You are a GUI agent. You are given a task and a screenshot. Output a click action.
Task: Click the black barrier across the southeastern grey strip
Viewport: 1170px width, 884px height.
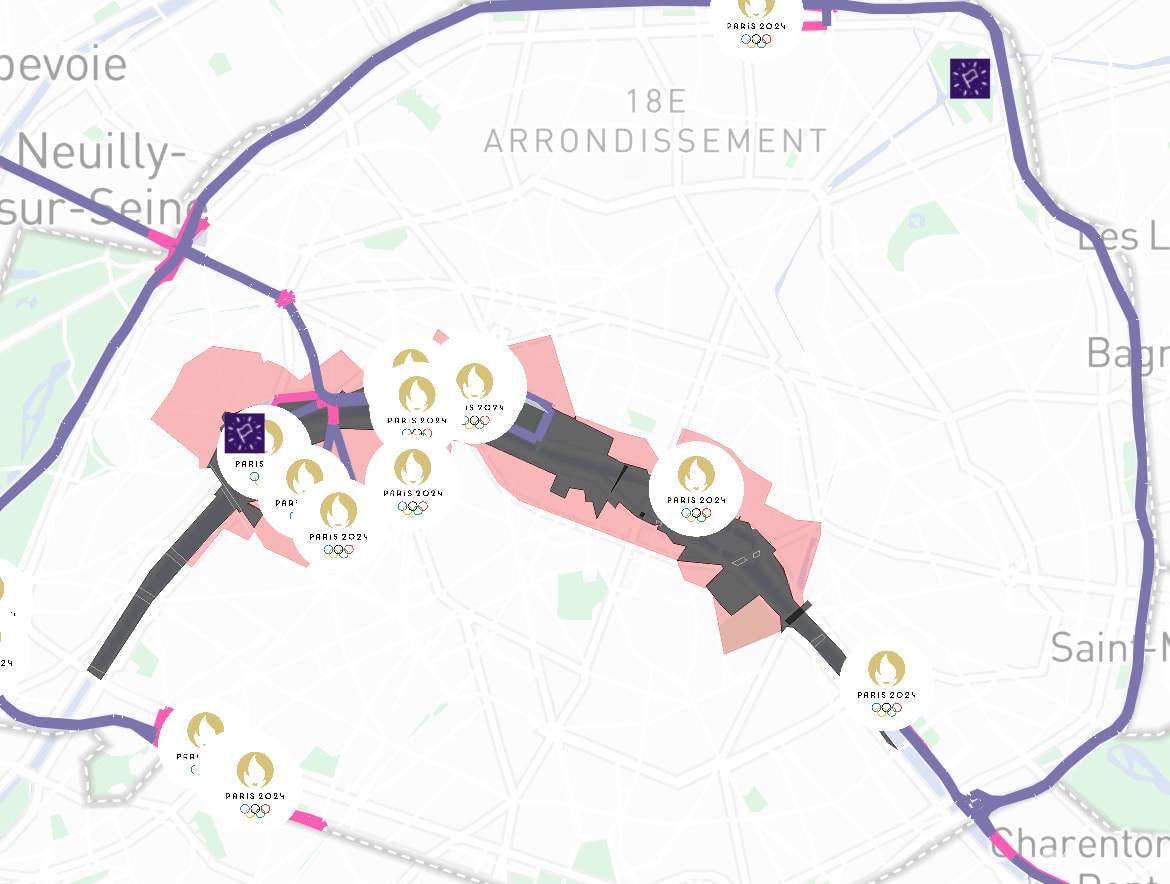click(797, 614)
